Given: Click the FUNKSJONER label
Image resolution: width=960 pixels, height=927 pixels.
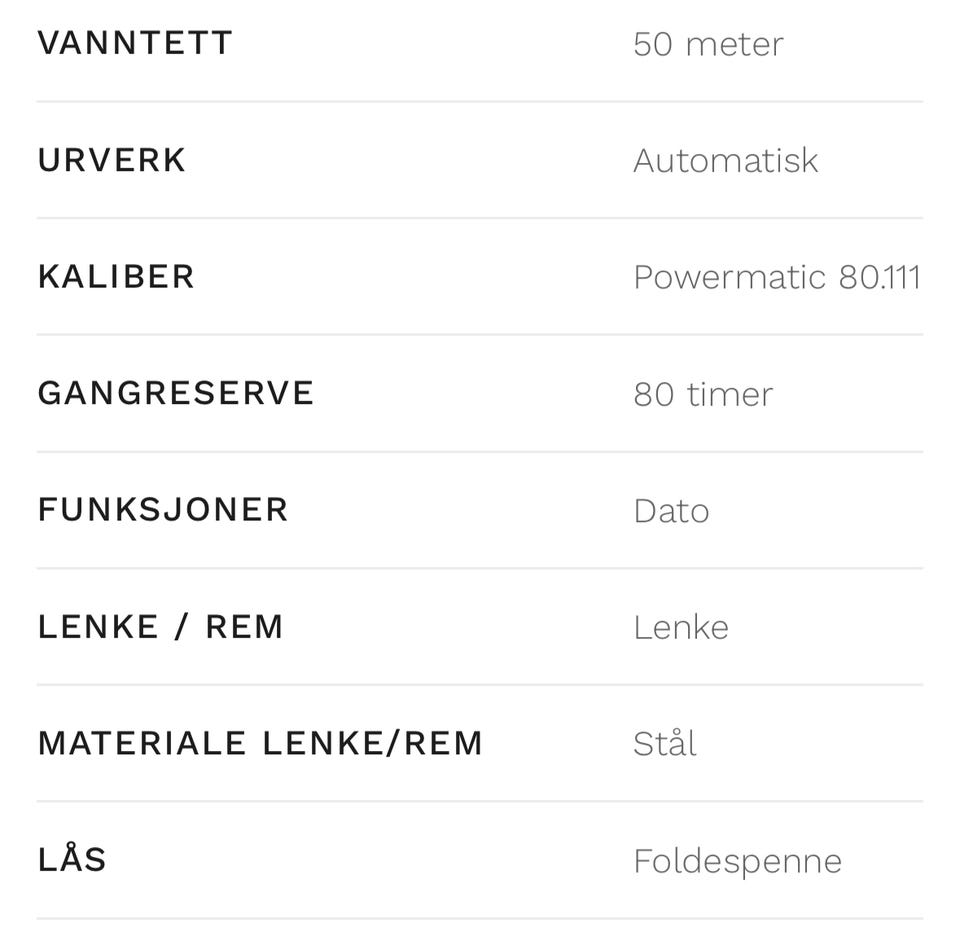Looking at the screenshot, I should (x=163, y=510).
